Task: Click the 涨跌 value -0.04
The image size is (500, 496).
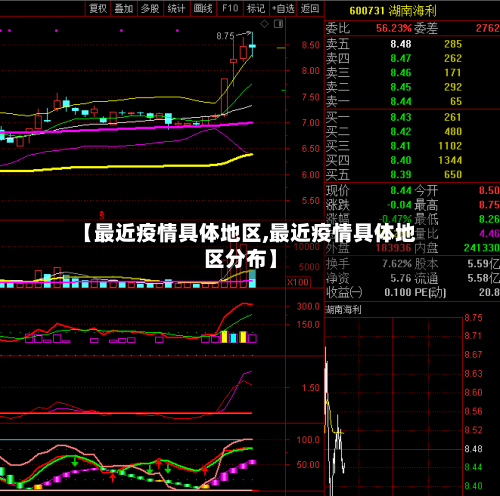Action: (x=399, y=205)
